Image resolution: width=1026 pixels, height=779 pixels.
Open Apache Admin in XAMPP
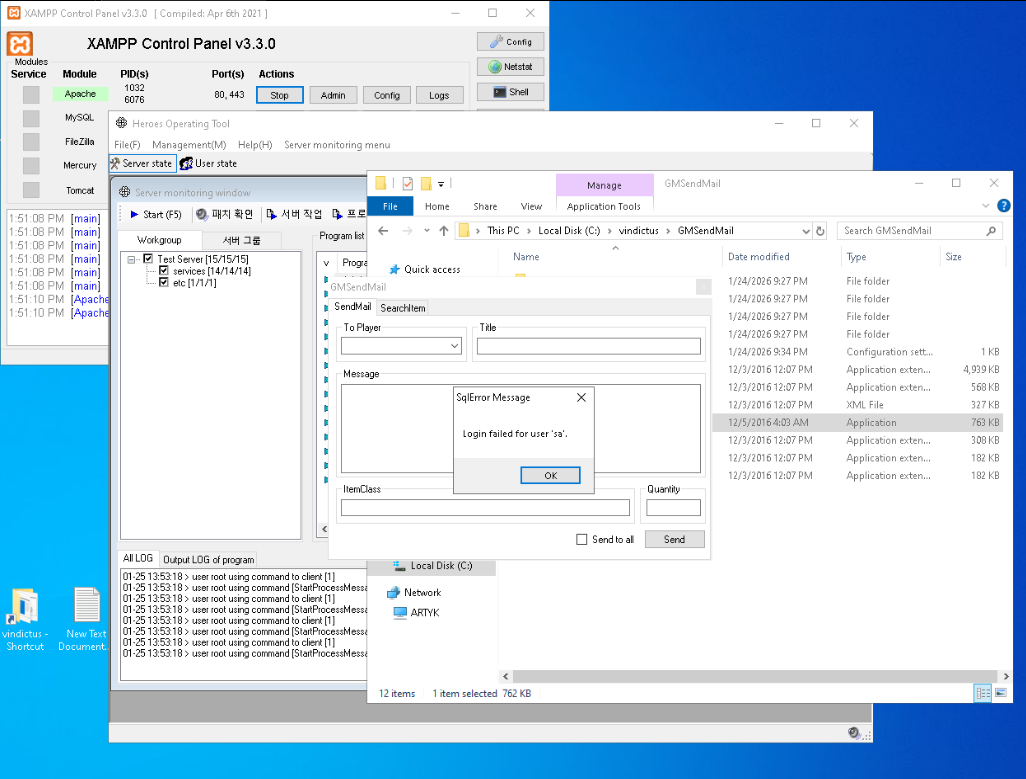[x=333, y=95]
